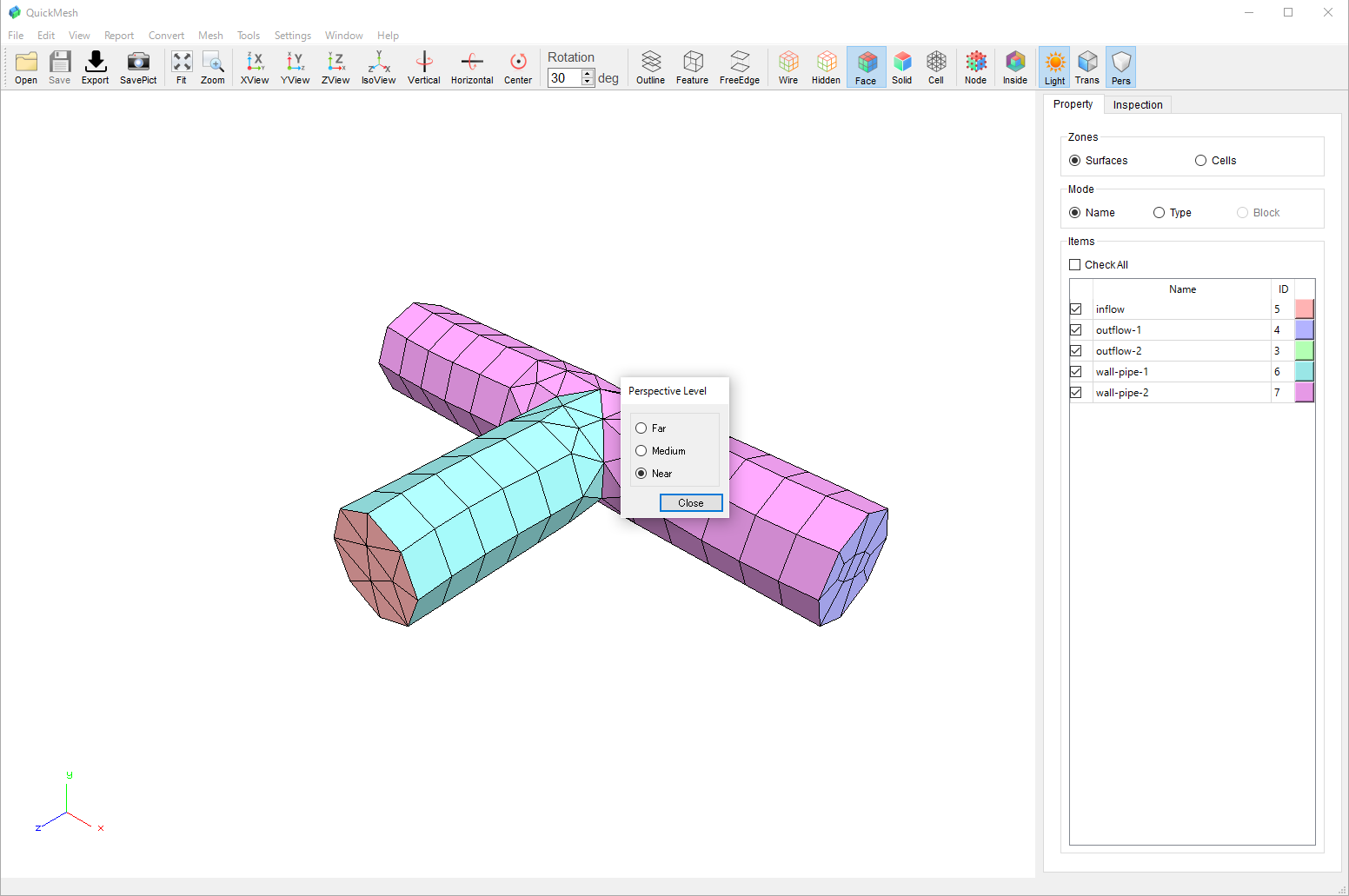Open the Help menu
This screenshot has height=896, width=1349.
[x=388, y=36]
